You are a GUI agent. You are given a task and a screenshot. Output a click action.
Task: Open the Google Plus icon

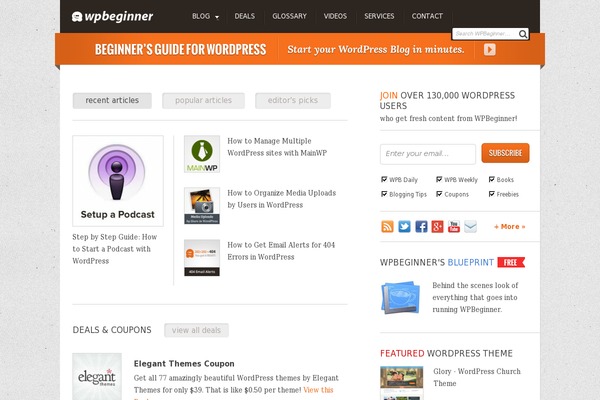pyautogui.click(x=437, y=226)
